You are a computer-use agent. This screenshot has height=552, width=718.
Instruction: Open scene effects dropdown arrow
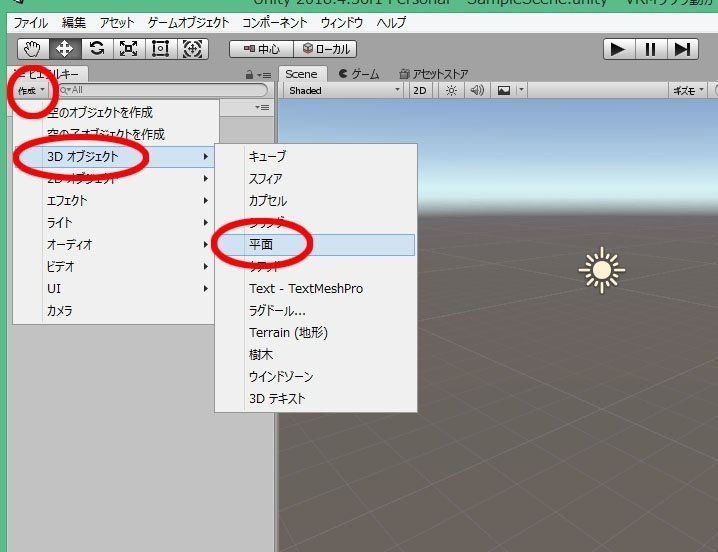(522, 91)
